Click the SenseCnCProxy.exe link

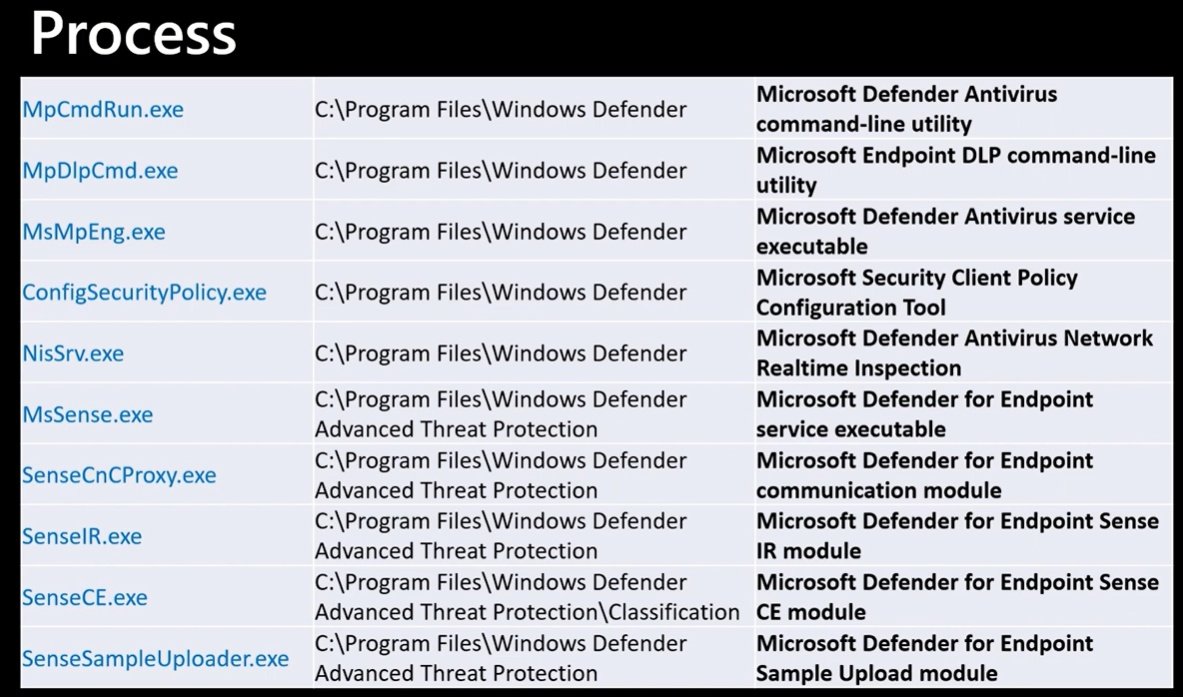(119, 475)
